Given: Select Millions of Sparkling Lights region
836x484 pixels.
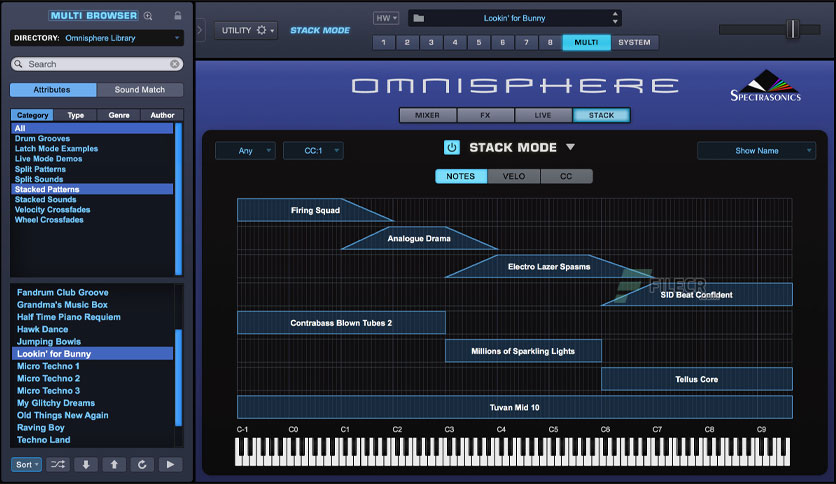Looking at the screenshot, I should click(x=523, y=351).
